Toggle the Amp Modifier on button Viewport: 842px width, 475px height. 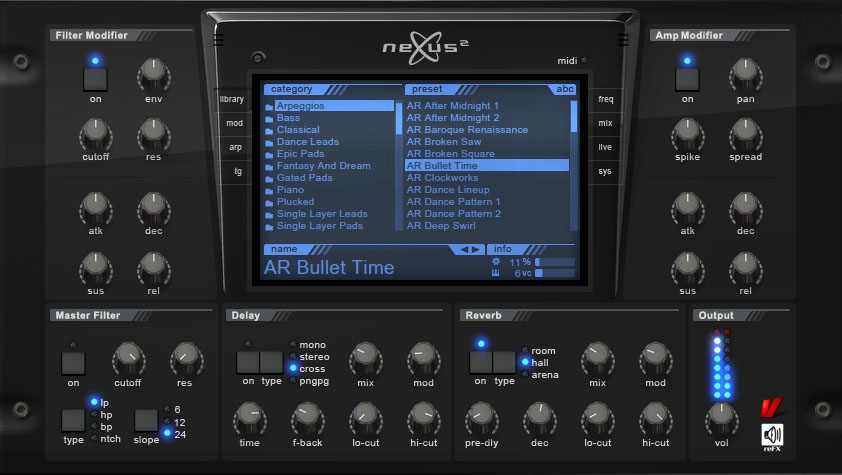tap(687, 79)
